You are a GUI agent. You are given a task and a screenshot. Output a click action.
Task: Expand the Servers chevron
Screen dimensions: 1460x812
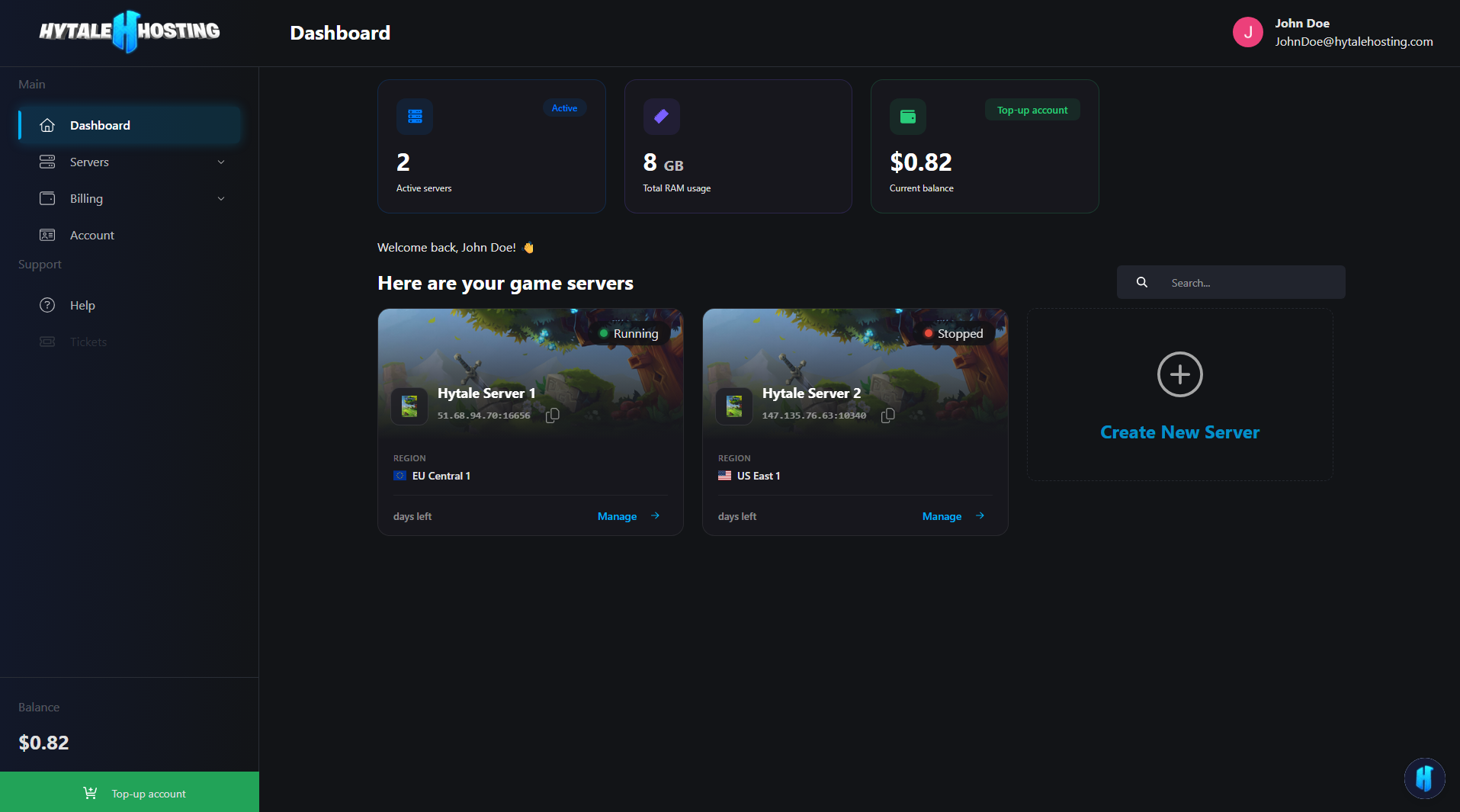click(x=221, y=162)
